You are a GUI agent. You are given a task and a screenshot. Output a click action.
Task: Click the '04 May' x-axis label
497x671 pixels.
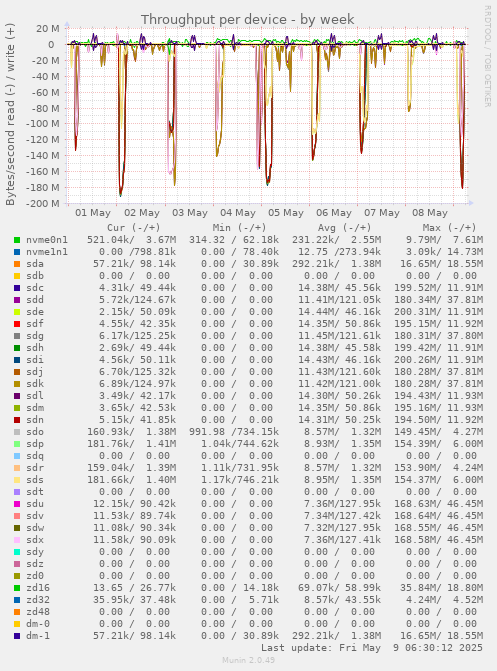pos(238,213)
